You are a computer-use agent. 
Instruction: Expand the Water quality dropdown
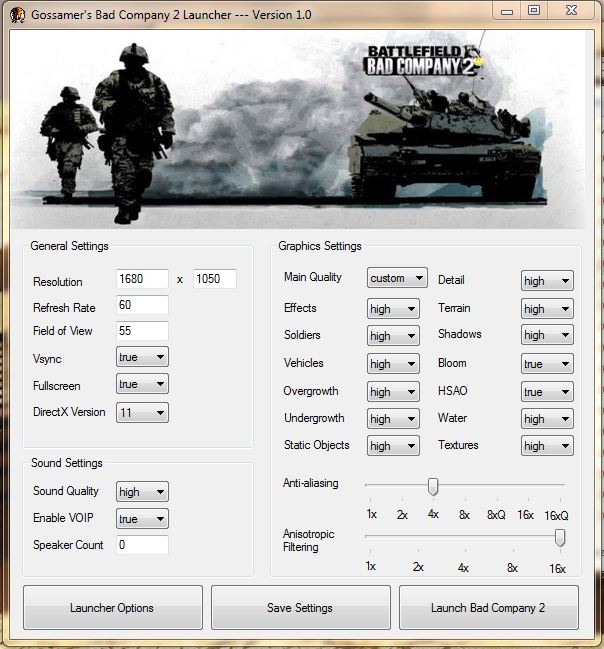547,419
